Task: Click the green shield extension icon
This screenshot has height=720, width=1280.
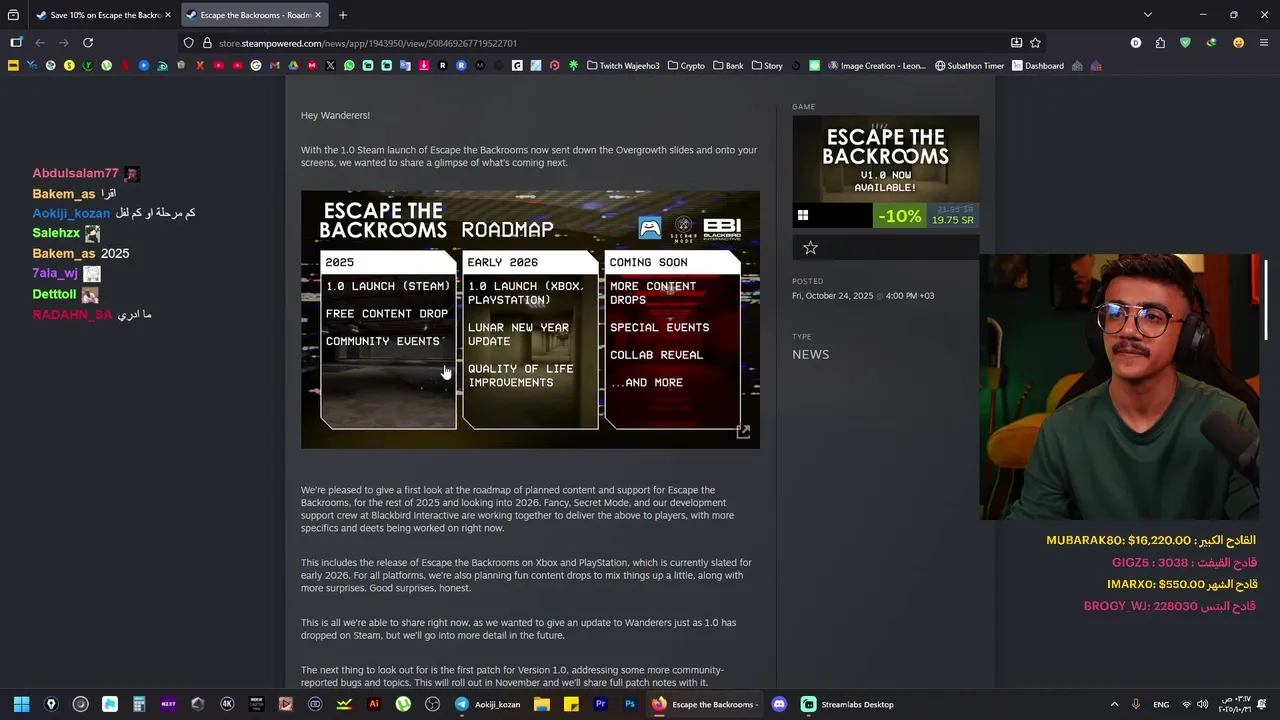Action: pyautogui.click(x=1185, y=43)
